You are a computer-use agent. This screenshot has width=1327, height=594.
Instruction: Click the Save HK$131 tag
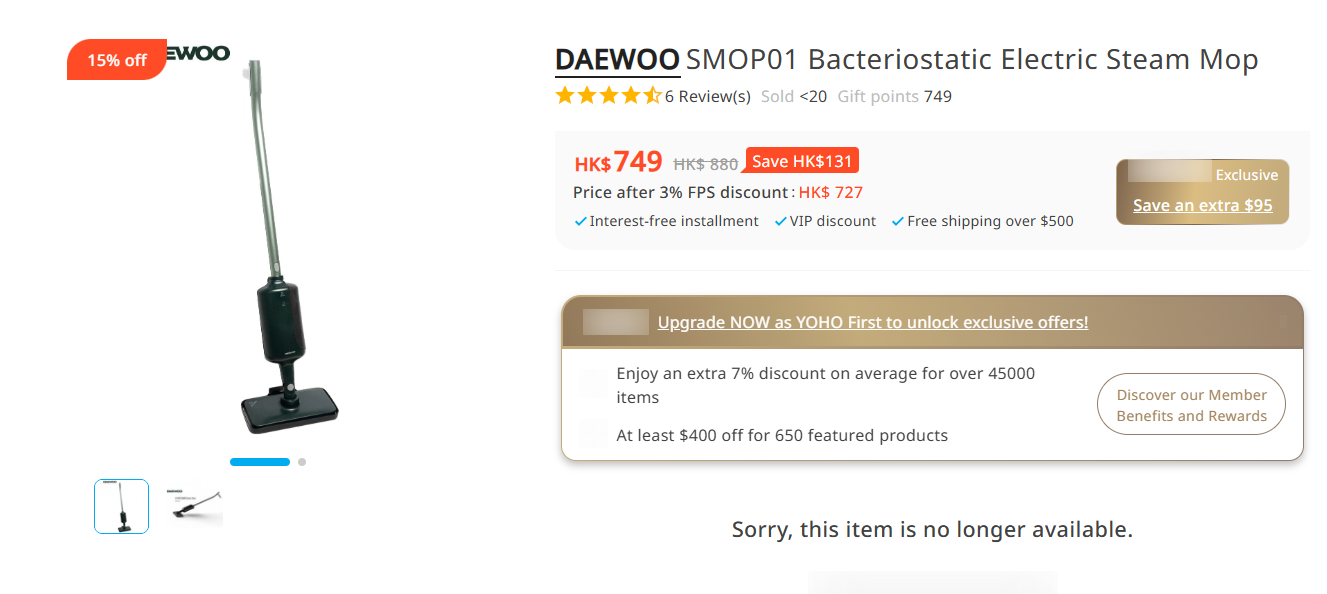(x=802, y=161)
